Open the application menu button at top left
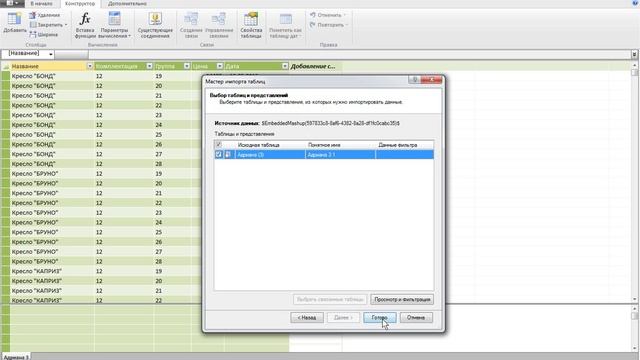The image size is (640, 360). click(x=12, y=3)
